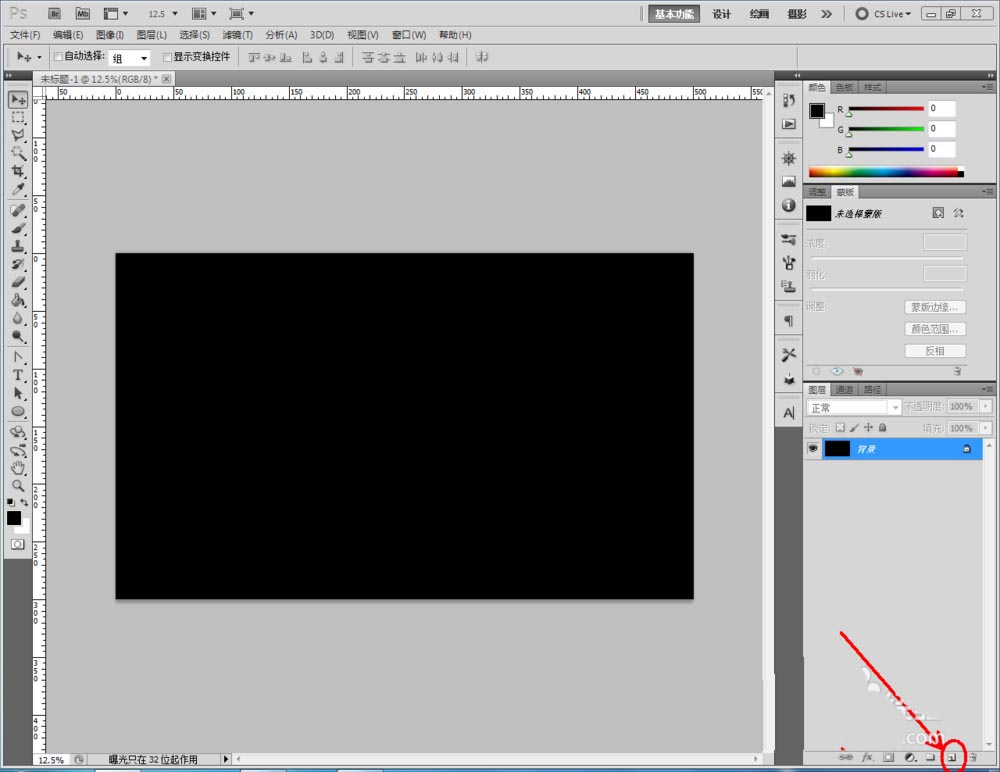Viewport: 1000px width, 772px height.
Task: Toggle lock all icon in Layers panel
Action: point(883,427)
